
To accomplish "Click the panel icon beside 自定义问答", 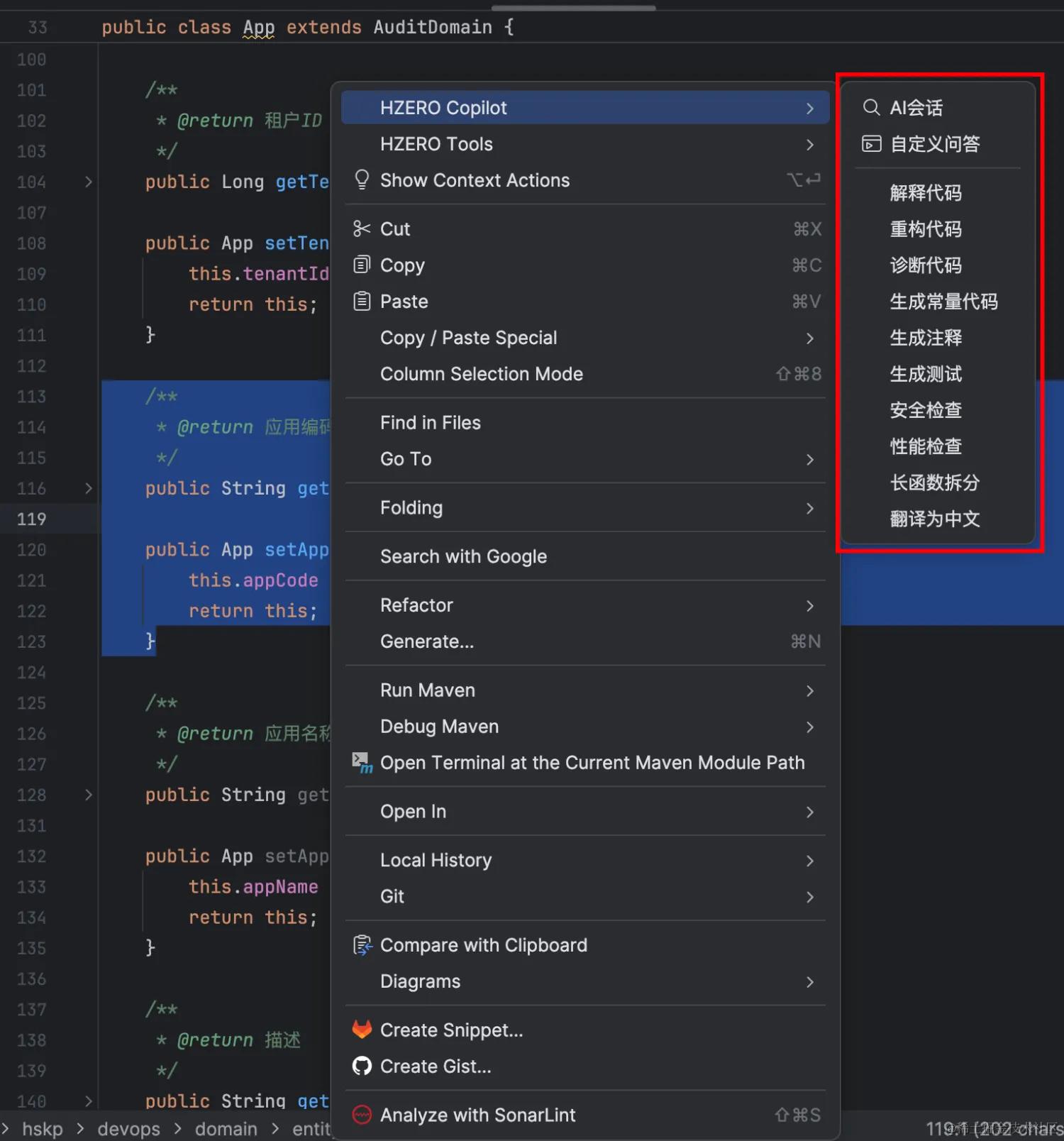I will 871,144.
